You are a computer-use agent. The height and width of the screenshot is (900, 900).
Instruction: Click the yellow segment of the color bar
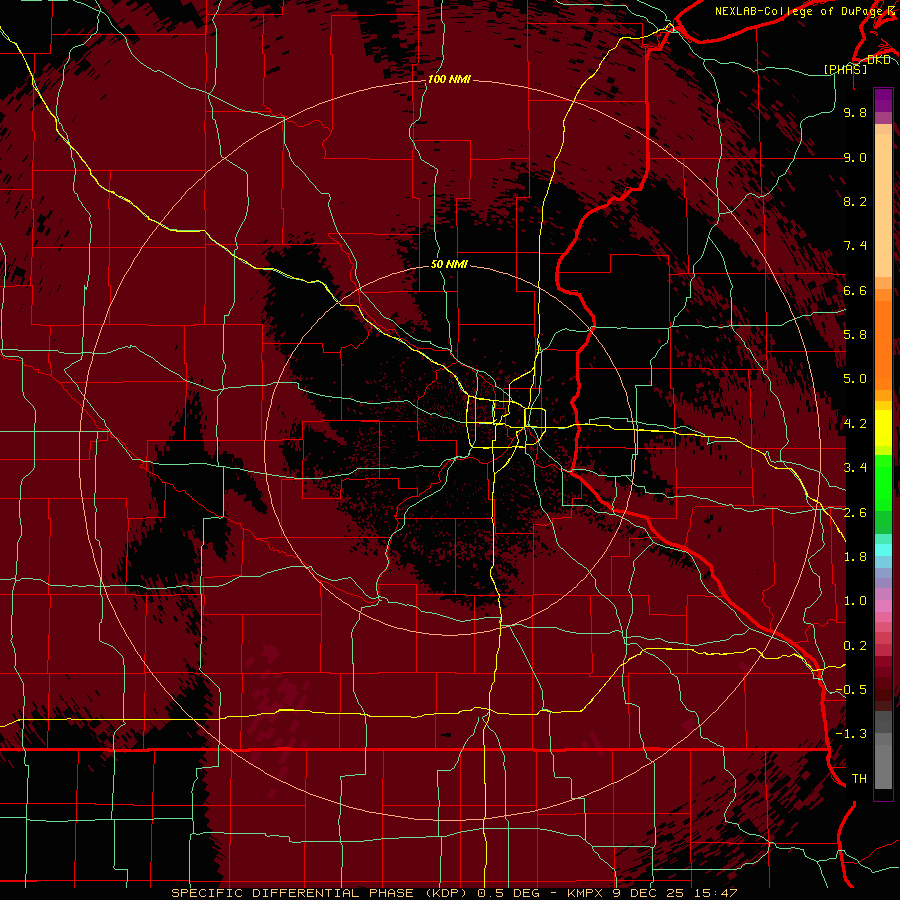click(x=883, y=428)
